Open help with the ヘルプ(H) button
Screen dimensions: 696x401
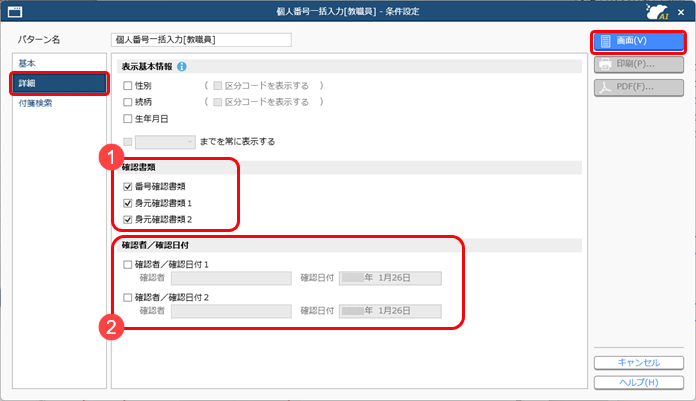pos(638,382)
